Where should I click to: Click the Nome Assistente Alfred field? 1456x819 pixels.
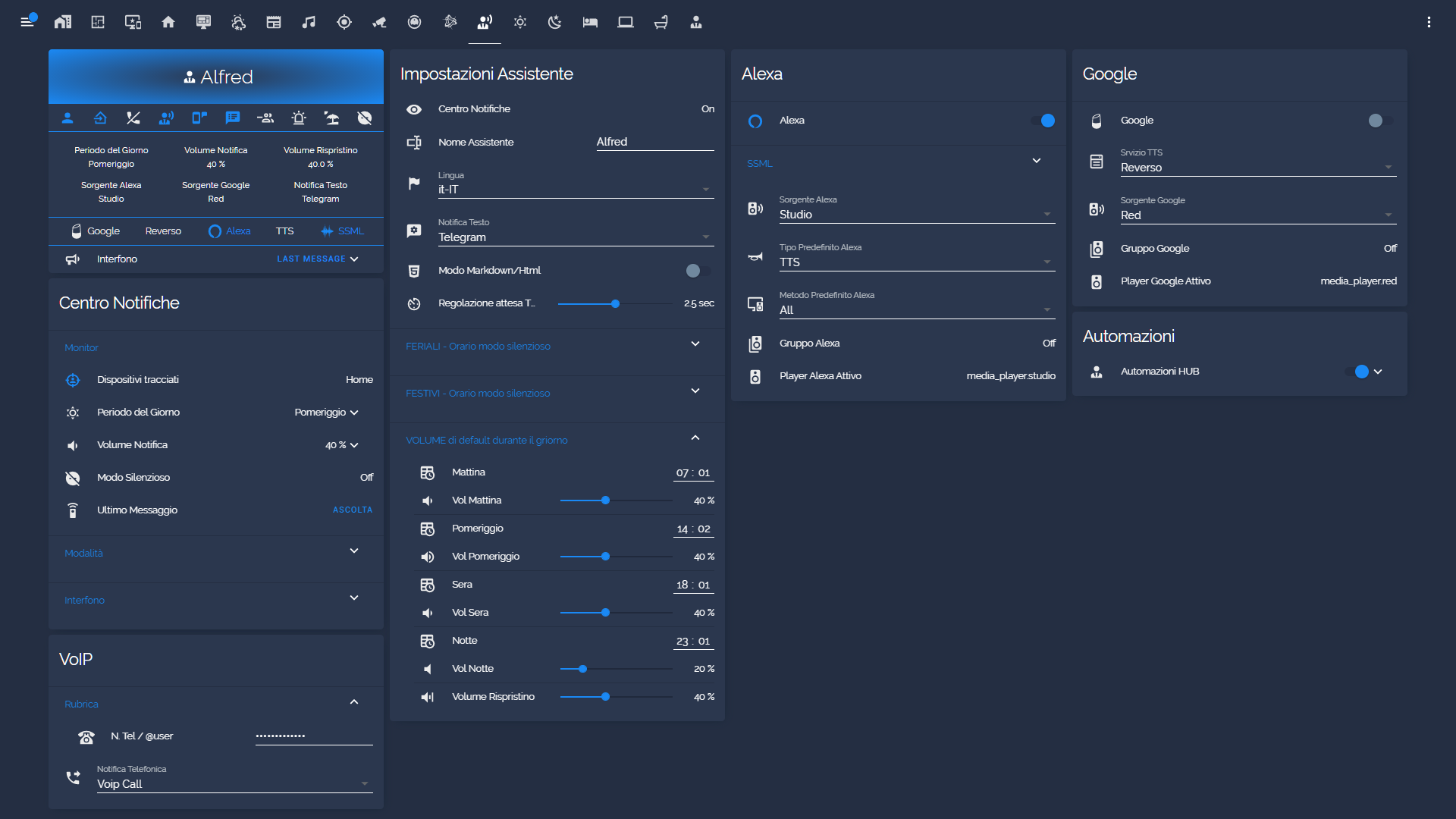pyautogui.click(x=655, y=142)
